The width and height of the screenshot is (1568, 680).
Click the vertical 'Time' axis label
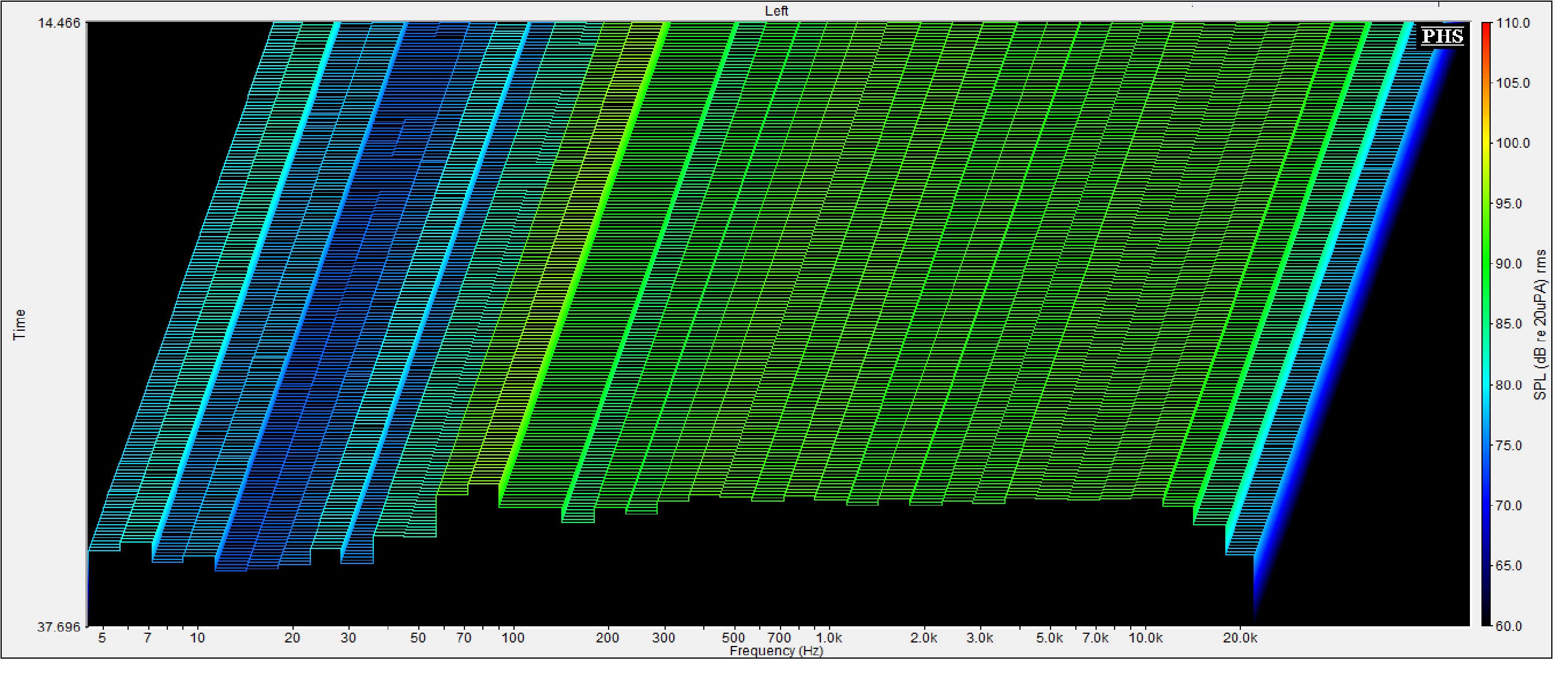[20, 324]
